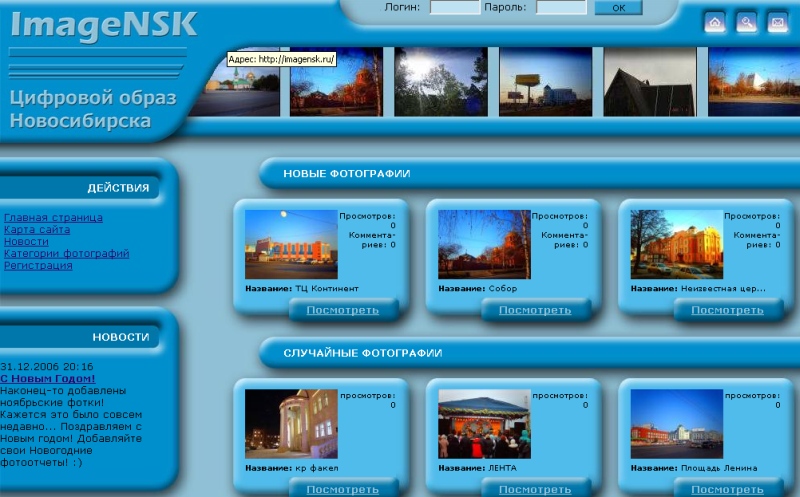Click the ДЕЙСТВИЯ panel heading
Image resolution: width=800 pixels, height=497 pixels.
(118, 188)
